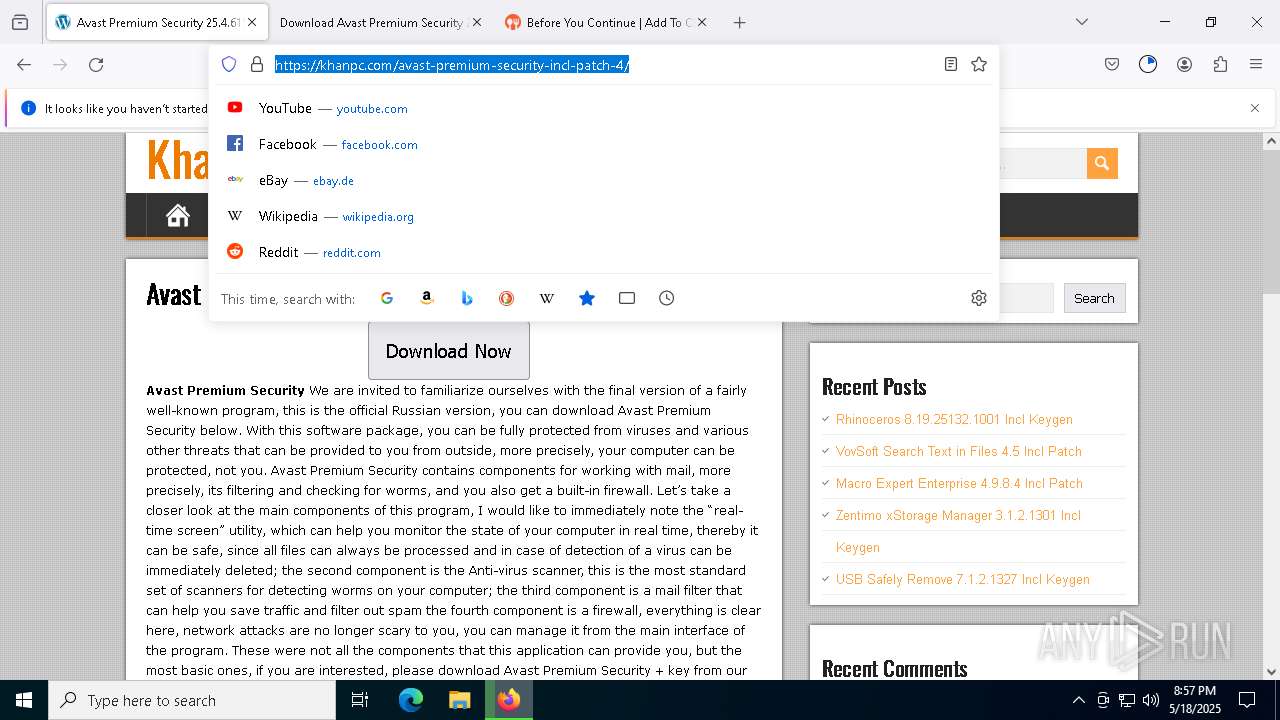Open tracking protection shield icon

click(229, 64)
